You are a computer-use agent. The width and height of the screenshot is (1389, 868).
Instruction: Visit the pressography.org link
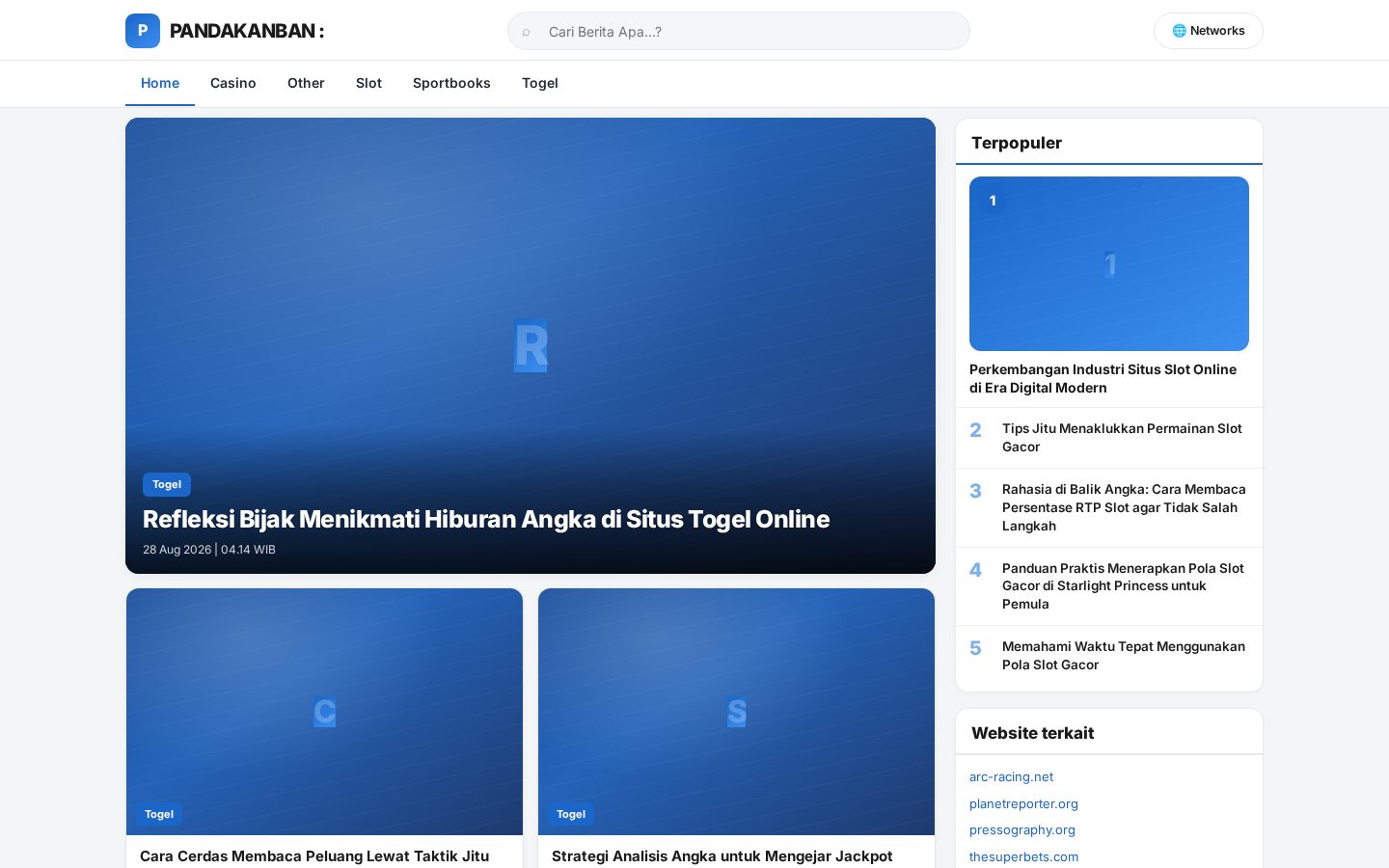coord(1022,829)
